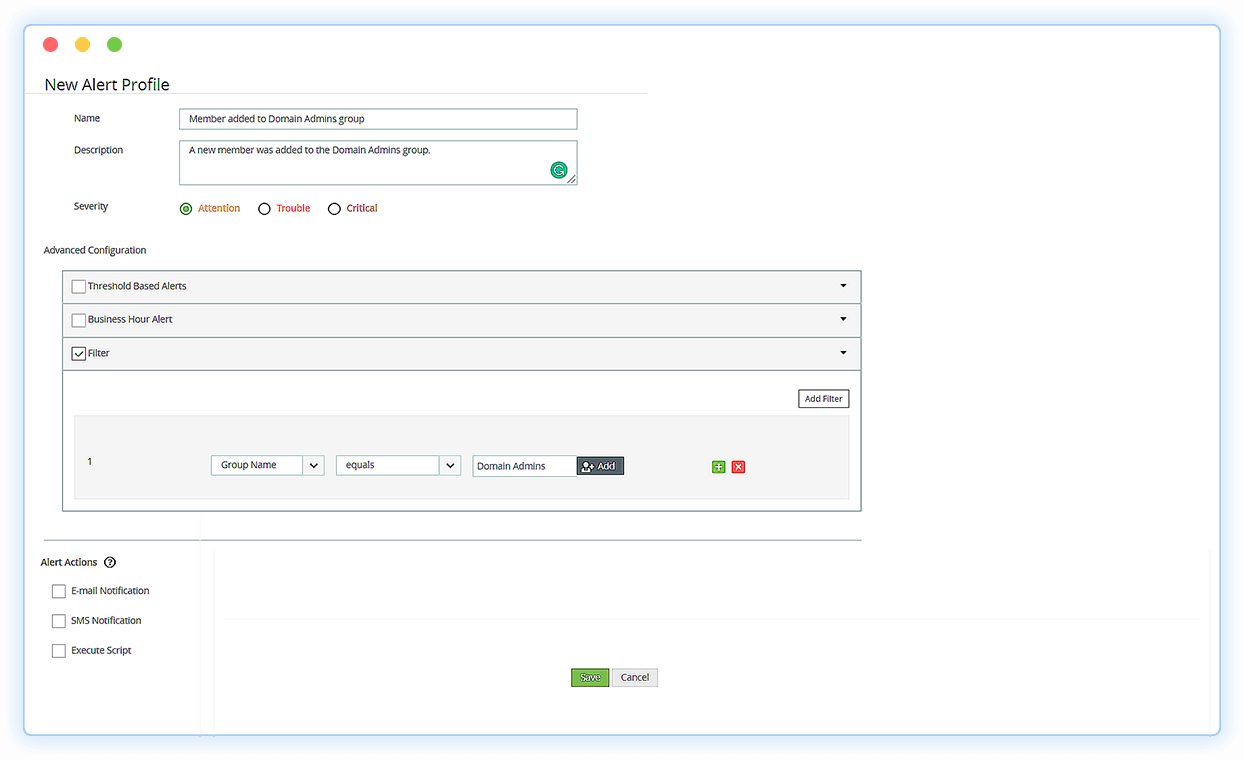This screenshot has width=1244, height=760.
Task: Click the Add Filter button
Action: (822, 398)
